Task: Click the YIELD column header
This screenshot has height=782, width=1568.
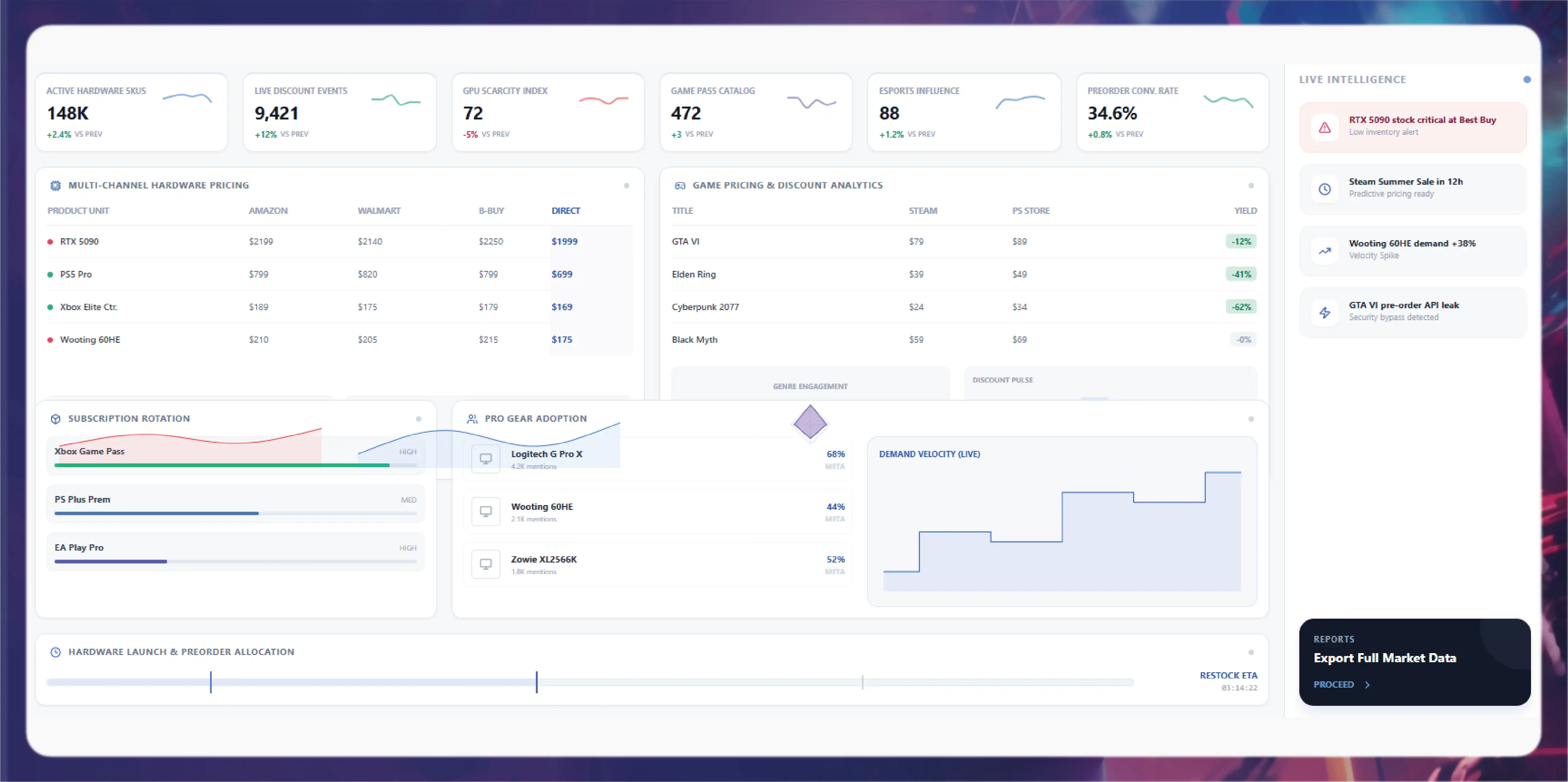Action: click(x=1245, y=211)
